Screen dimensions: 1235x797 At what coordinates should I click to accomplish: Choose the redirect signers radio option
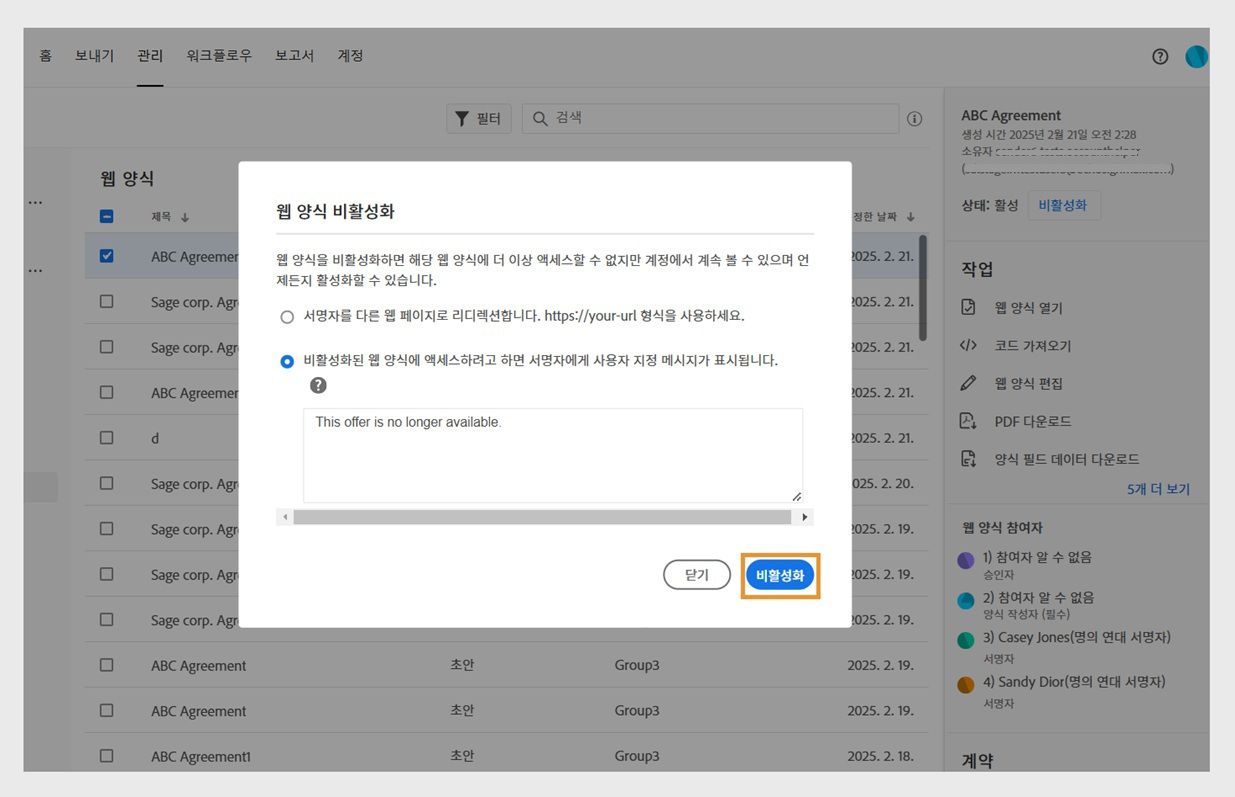[287, 316]
